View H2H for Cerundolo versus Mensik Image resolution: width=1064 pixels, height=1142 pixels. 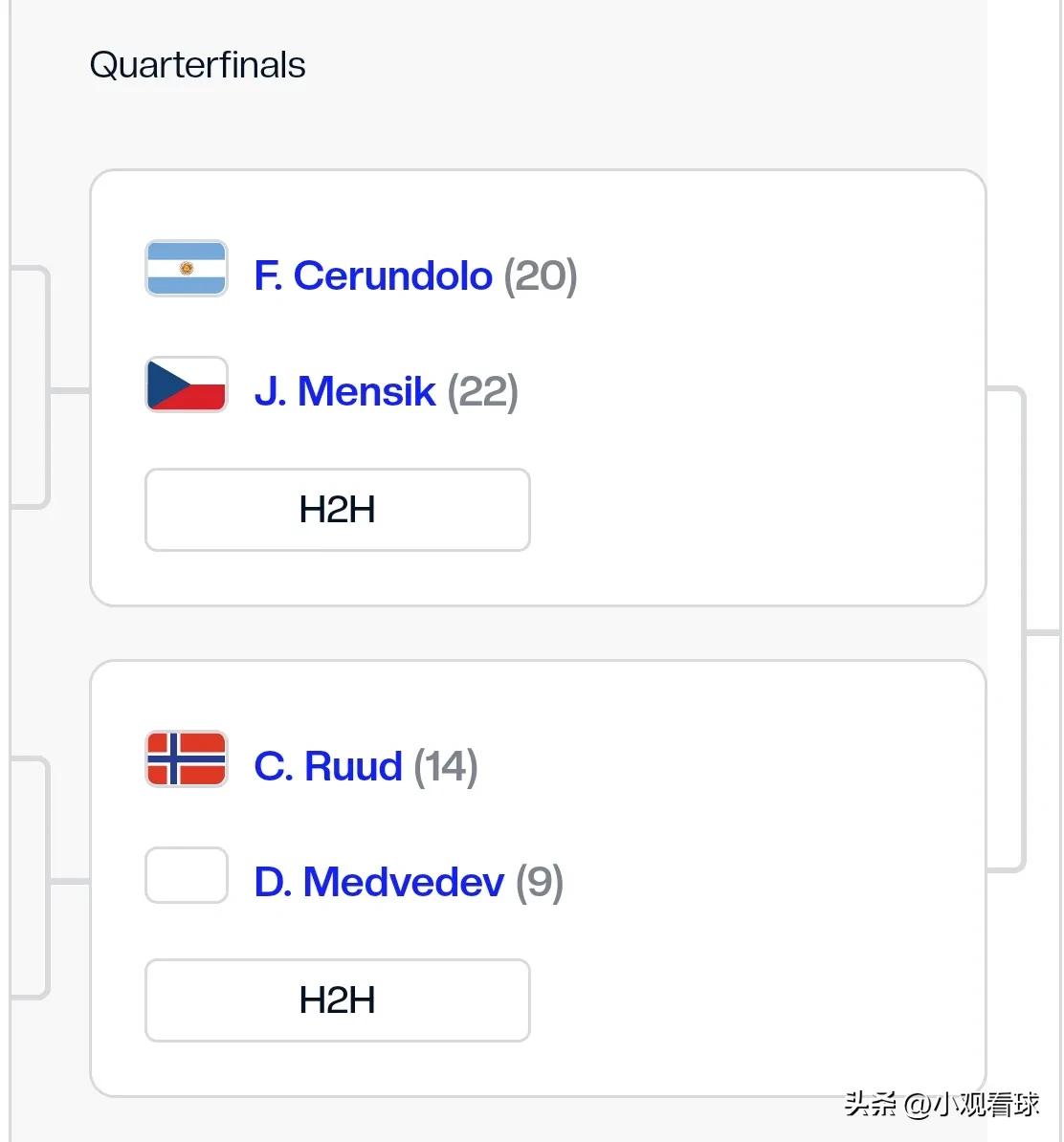click(x=338, y=509)
